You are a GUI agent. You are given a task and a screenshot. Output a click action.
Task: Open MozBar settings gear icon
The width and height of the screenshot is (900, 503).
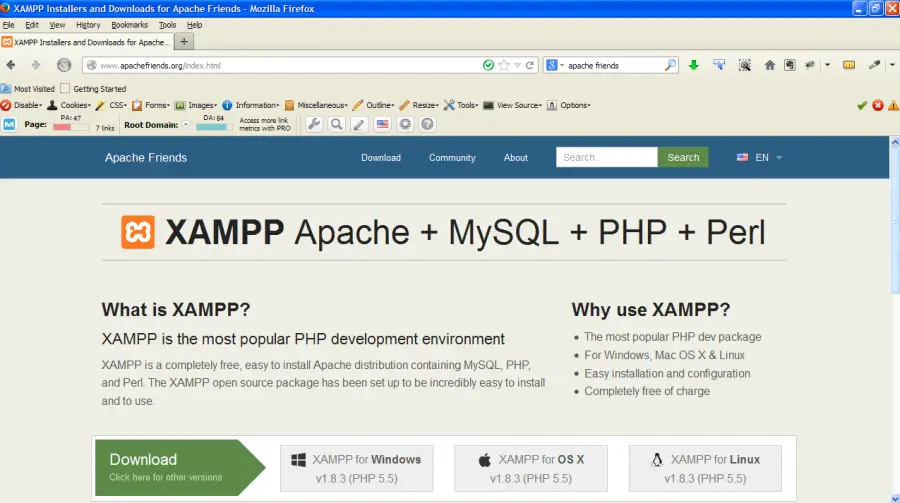405,124
